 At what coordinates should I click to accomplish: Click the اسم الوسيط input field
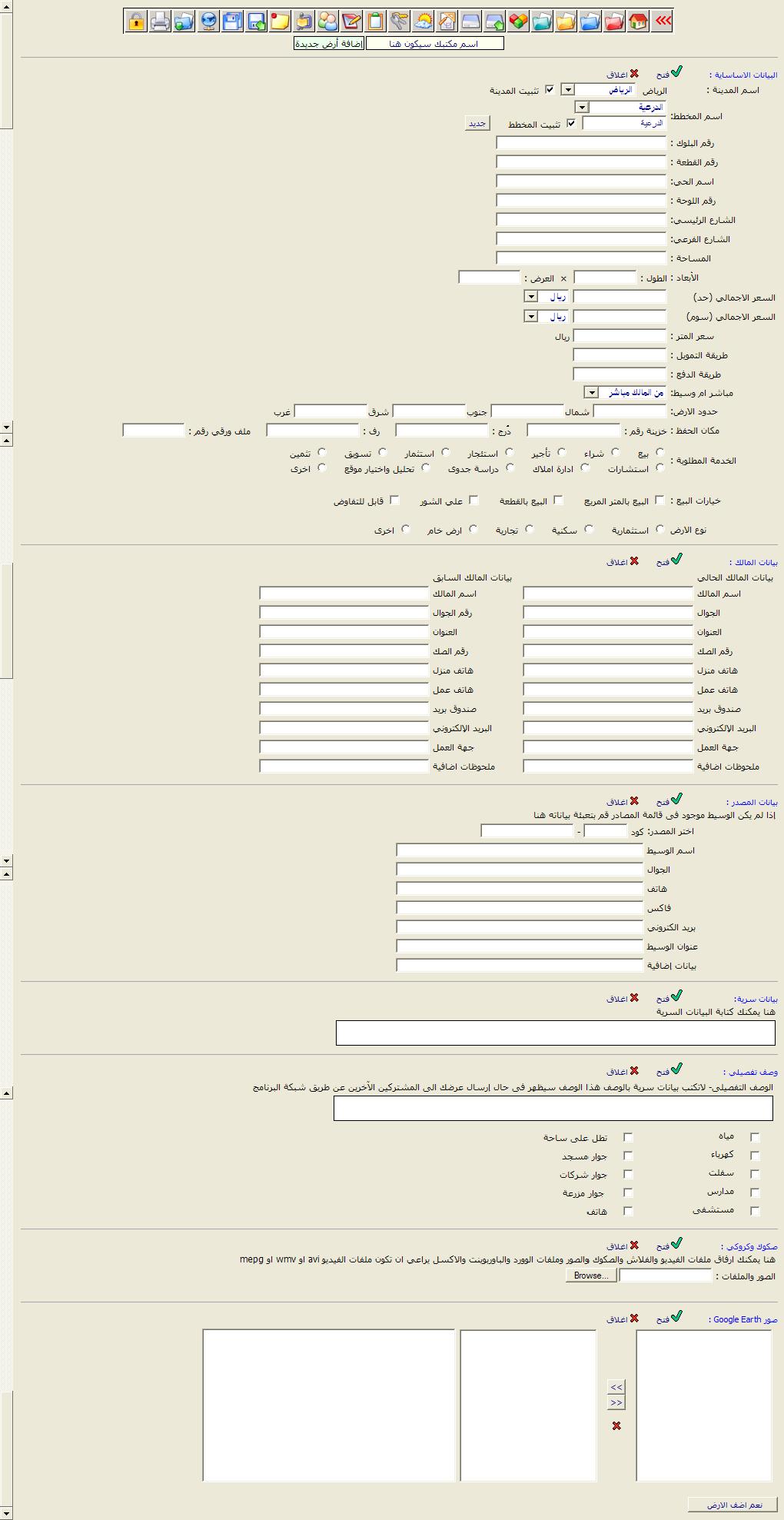[520, 850]
